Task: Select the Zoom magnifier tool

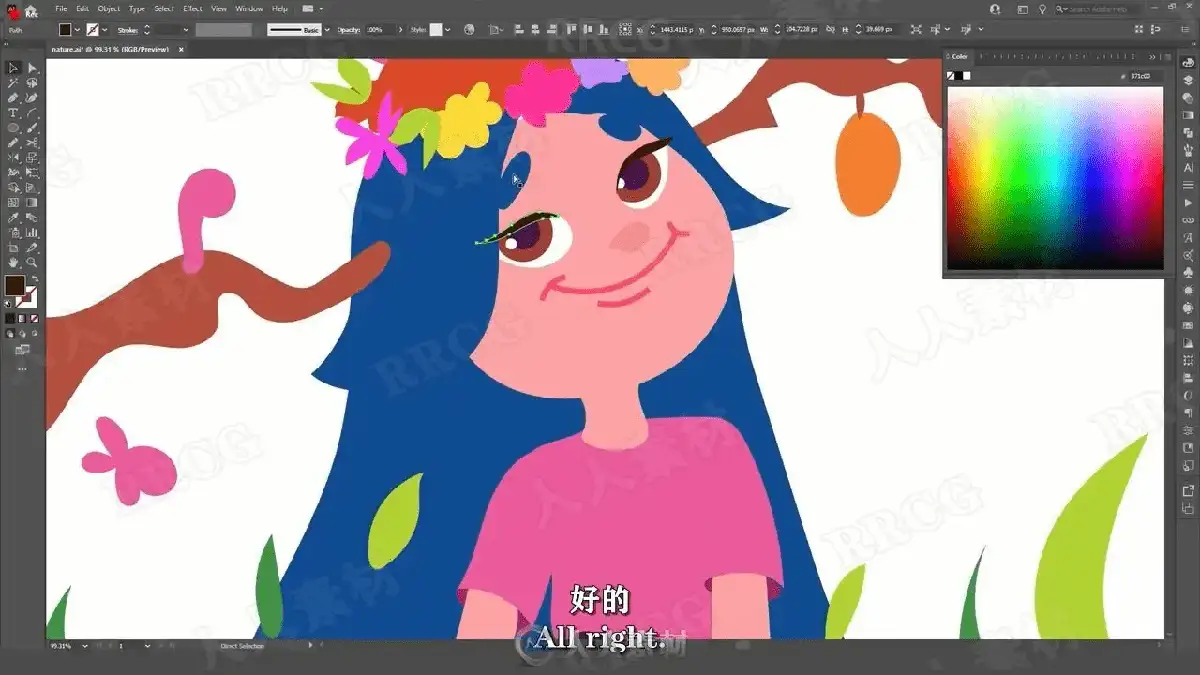Action: 32,262
